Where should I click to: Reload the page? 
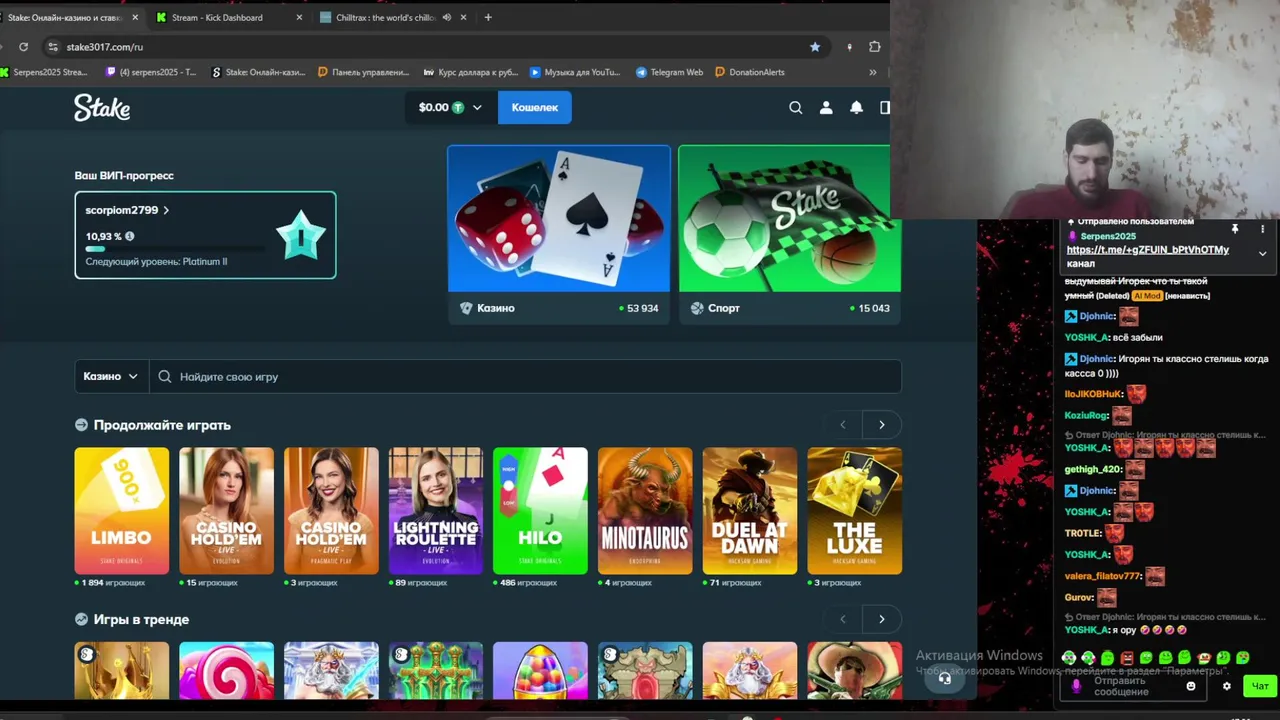23,47
